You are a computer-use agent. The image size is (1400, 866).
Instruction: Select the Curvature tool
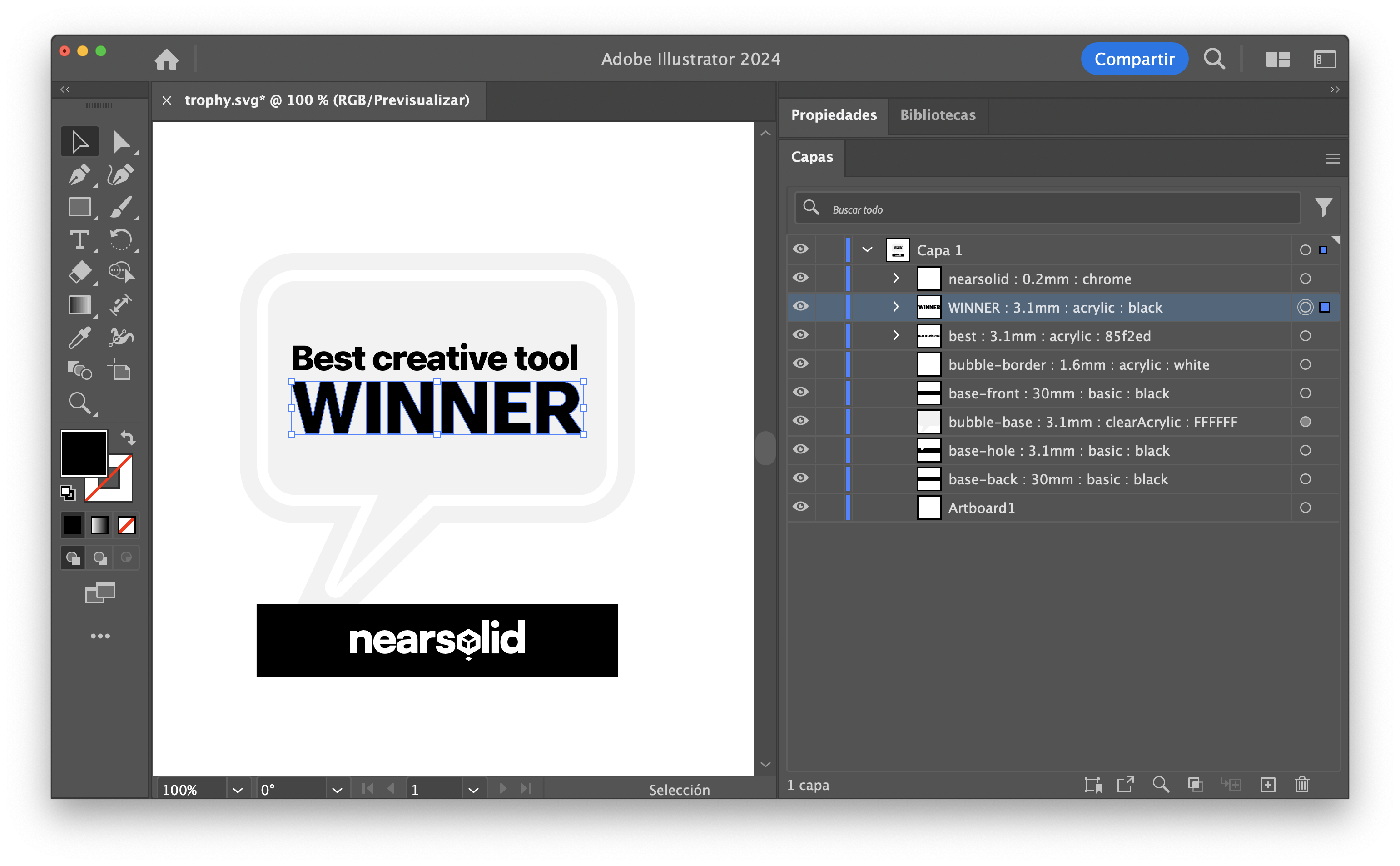121,174
